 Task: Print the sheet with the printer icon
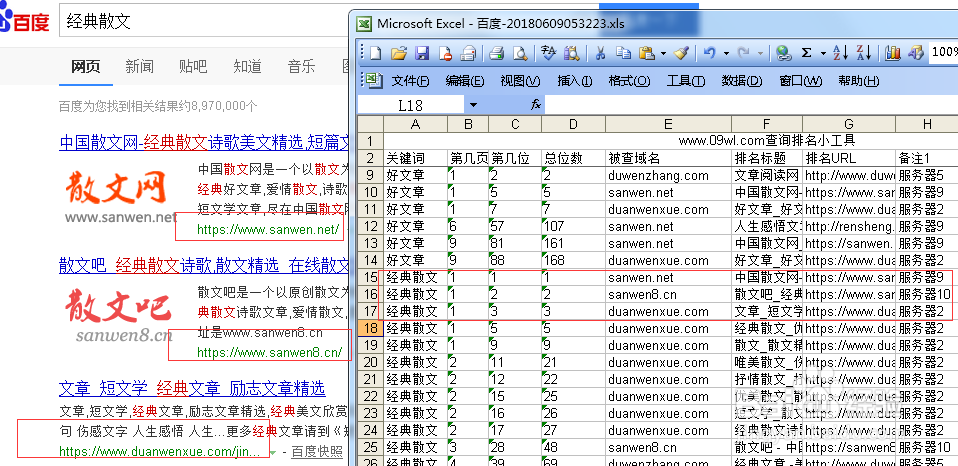tap(497, 53)
